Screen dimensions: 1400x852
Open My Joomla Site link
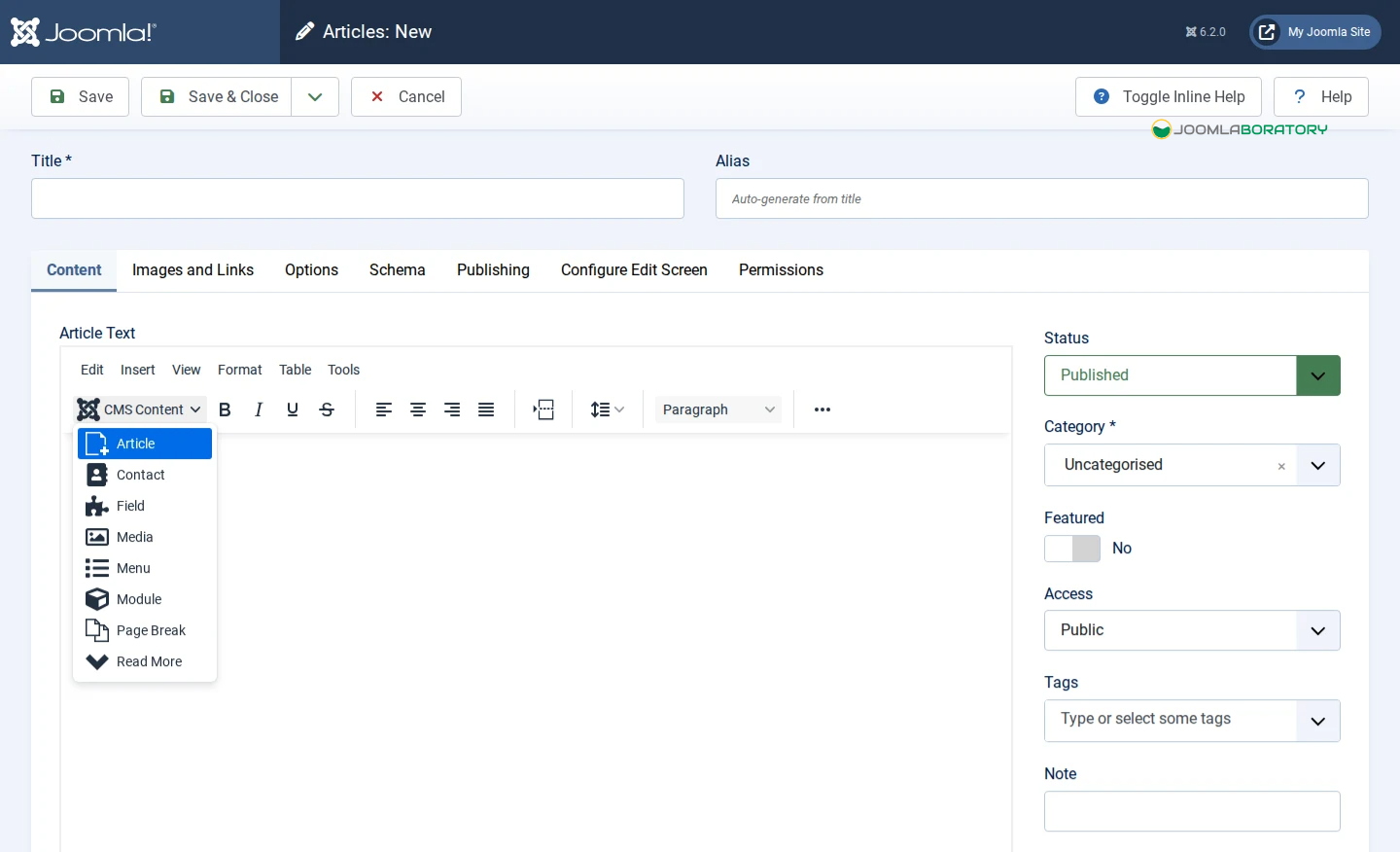1315,32
